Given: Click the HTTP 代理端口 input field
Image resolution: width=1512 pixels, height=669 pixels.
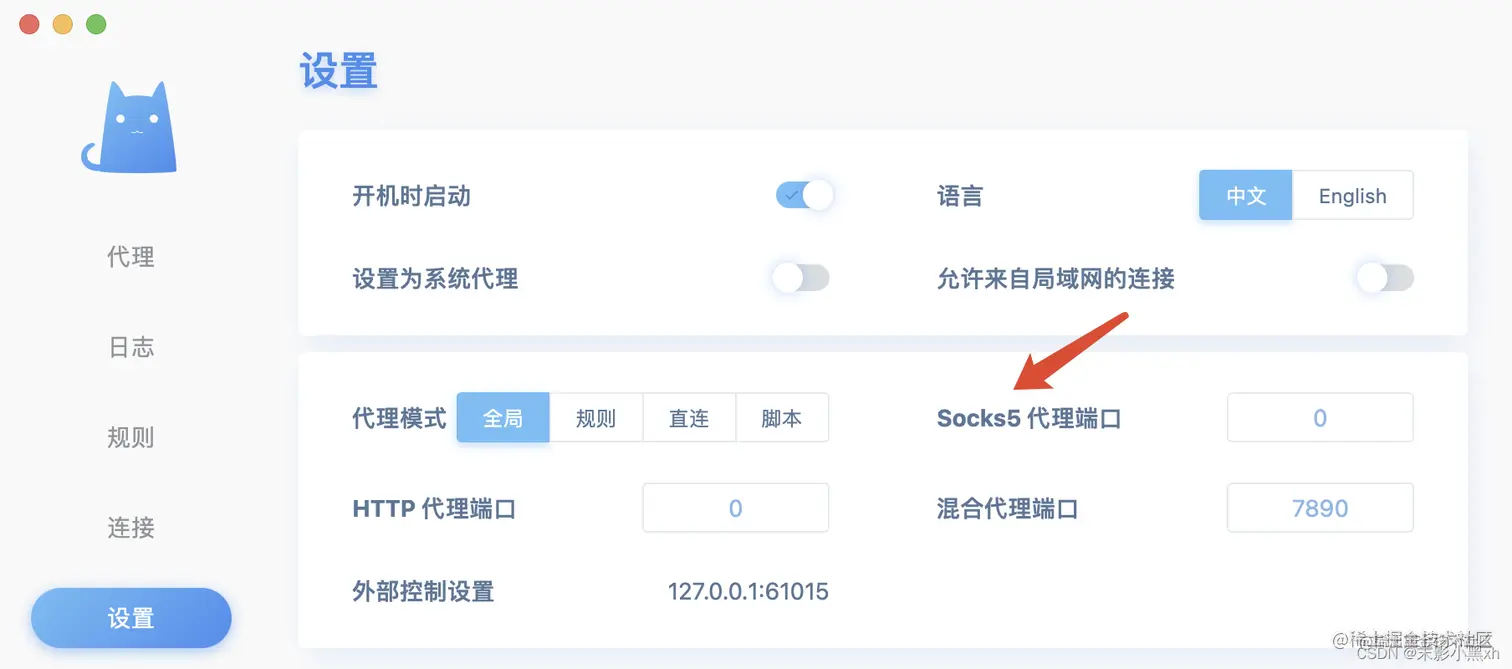Looking at the screenshot, I should [x=735, y=507].
